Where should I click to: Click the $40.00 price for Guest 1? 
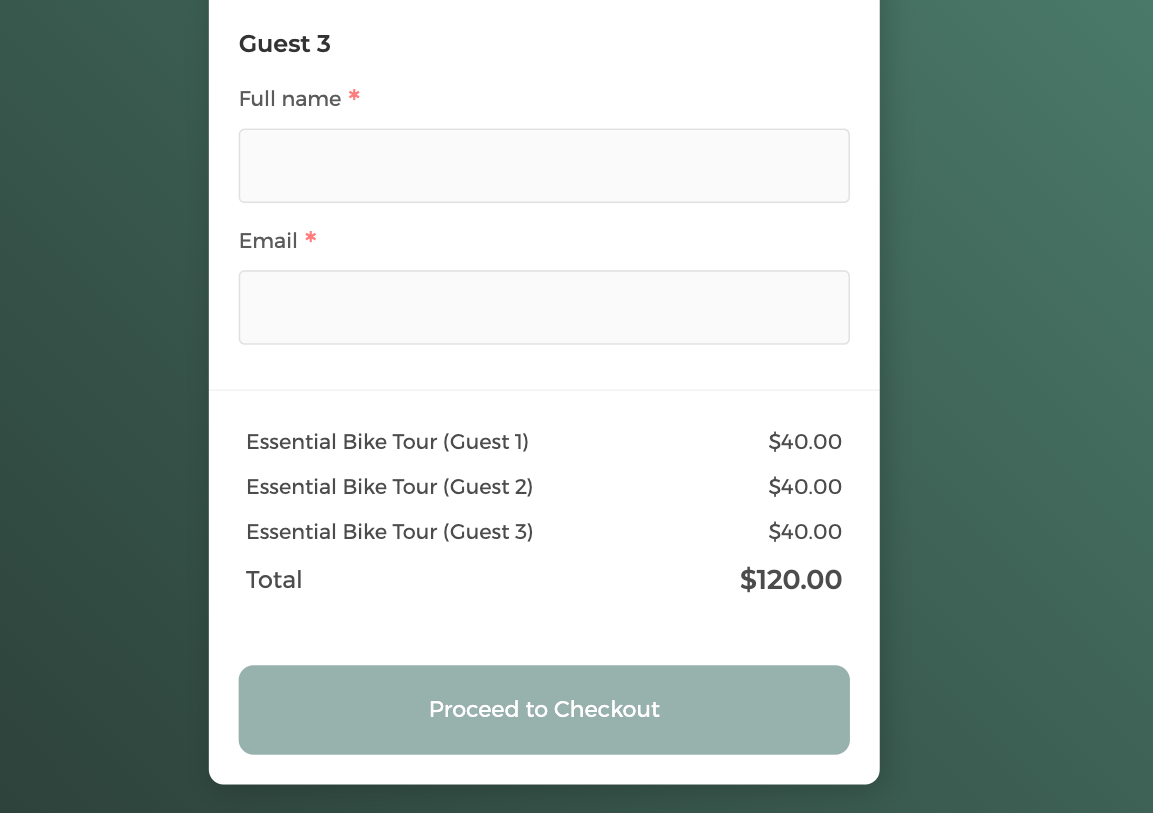tap(805, 442)
